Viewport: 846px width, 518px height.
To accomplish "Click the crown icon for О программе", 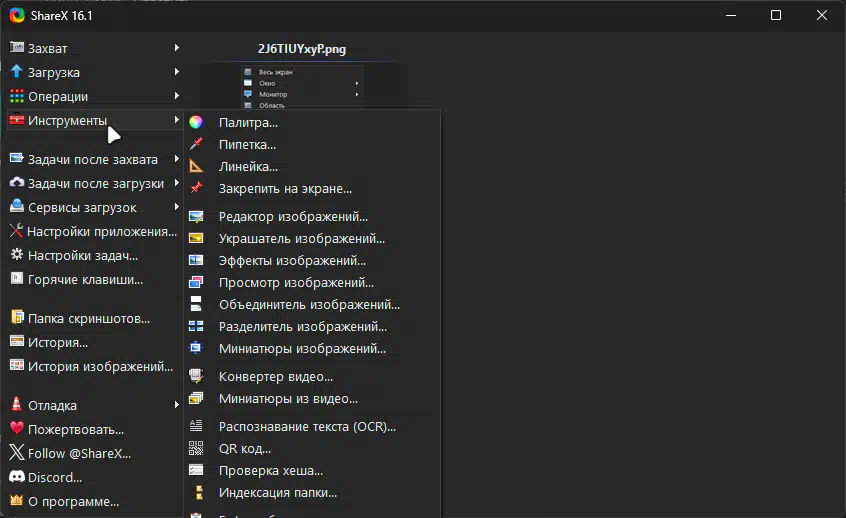I will tap(17, 501).
